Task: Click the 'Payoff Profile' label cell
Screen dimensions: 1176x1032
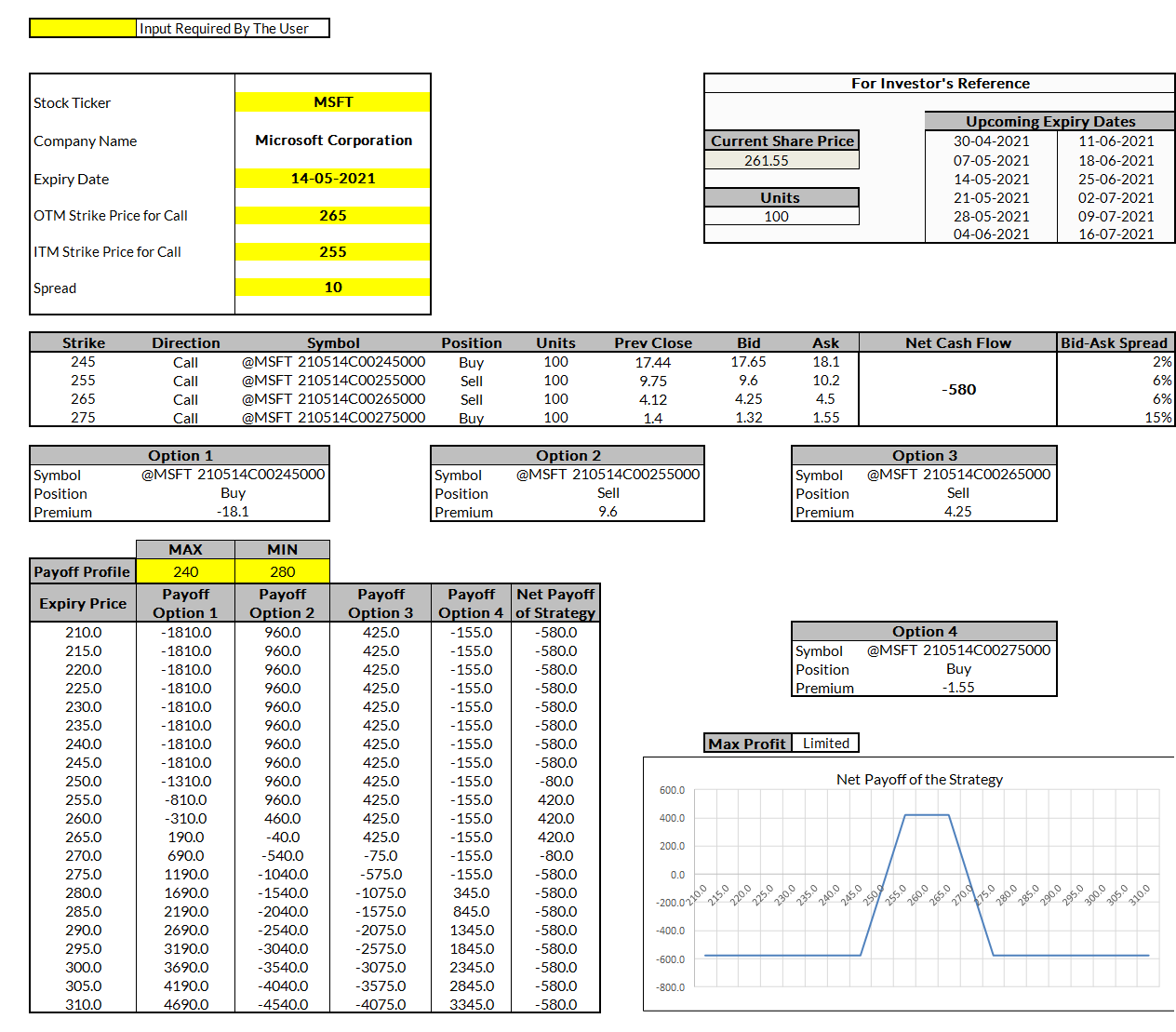Action: (83, 572)
